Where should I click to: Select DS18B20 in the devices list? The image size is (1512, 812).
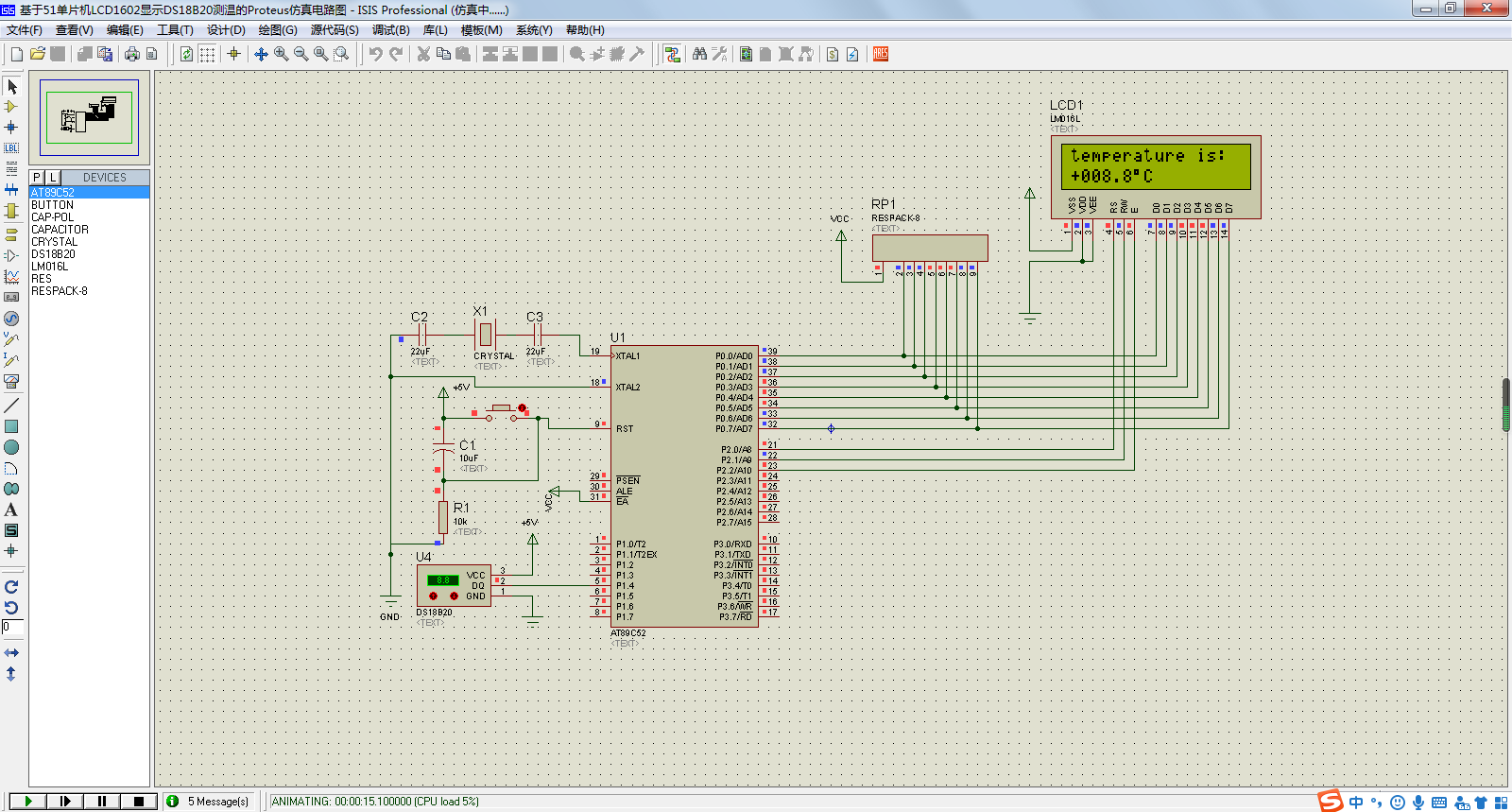click(x=53, y=254)
